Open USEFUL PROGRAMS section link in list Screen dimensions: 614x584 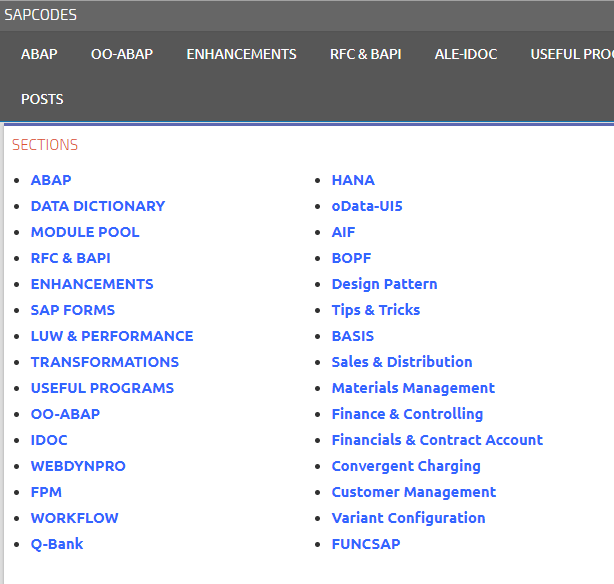click(102, 388)
